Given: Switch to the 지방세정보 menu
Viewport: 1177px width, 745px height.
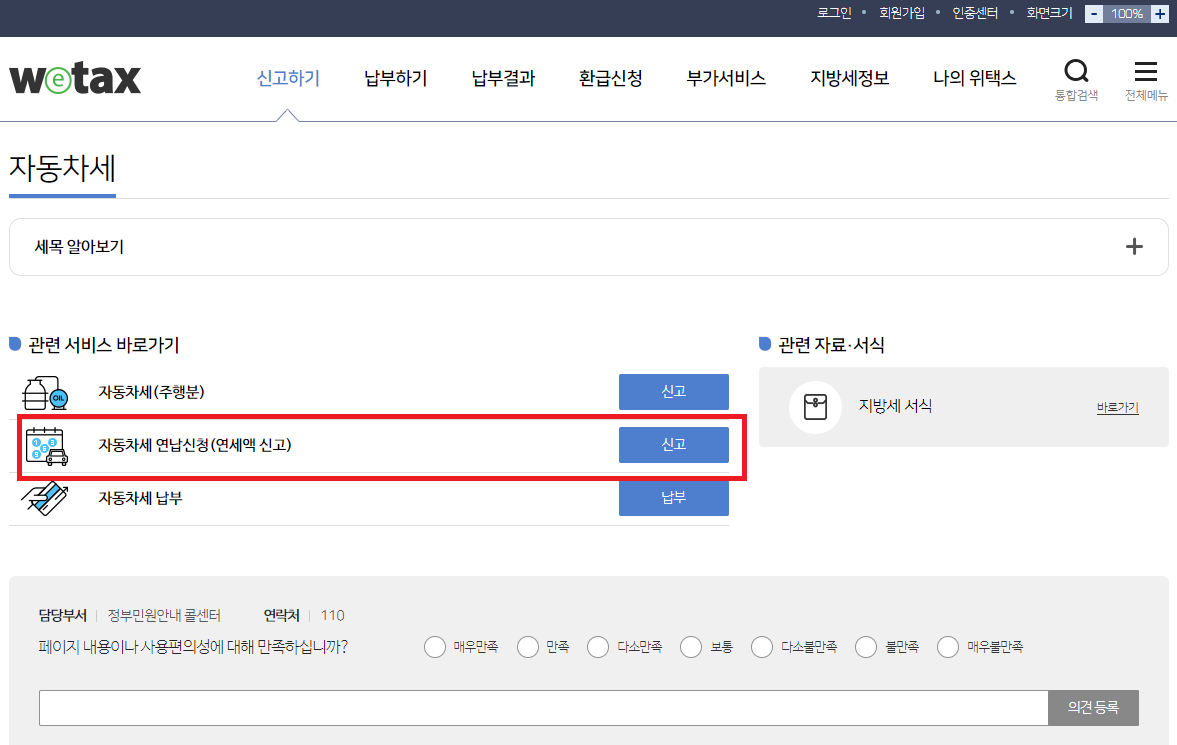Looking at the screenshot, I should [849, 78].
